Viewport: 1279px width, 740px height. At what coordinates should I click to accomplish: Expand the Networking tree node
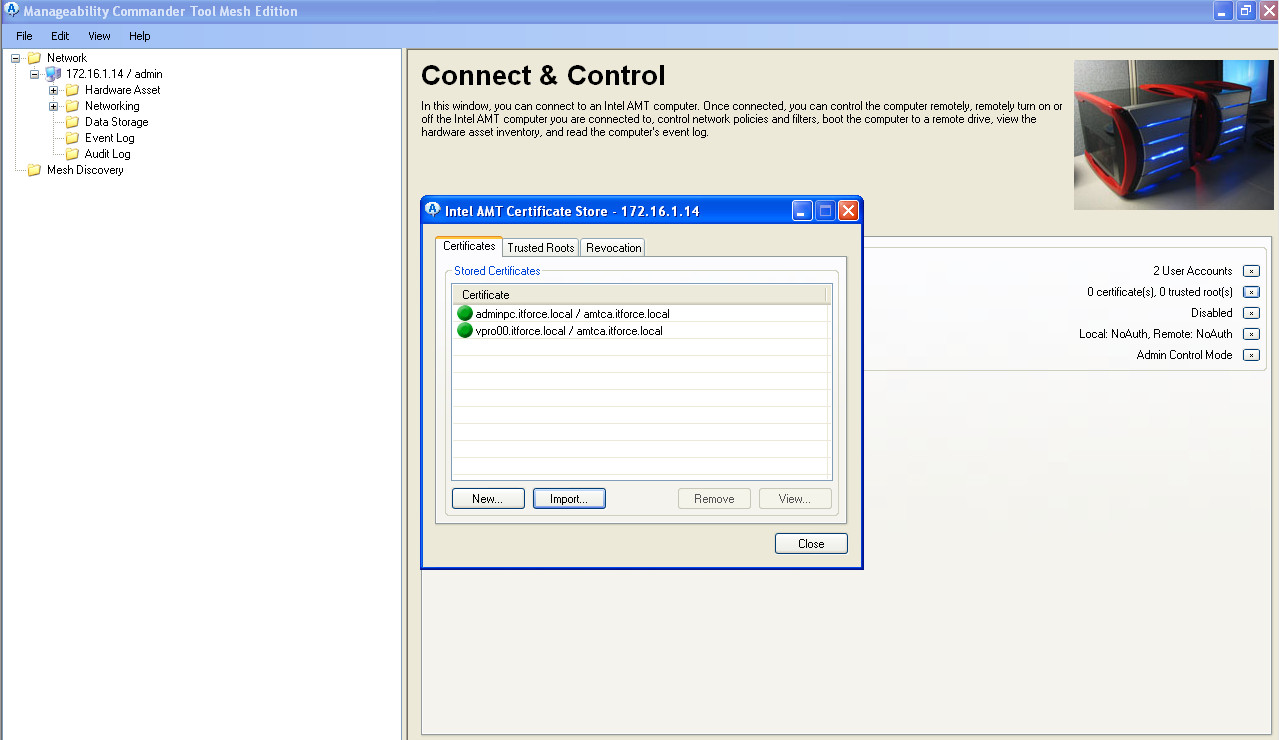[x=54, y=106]
